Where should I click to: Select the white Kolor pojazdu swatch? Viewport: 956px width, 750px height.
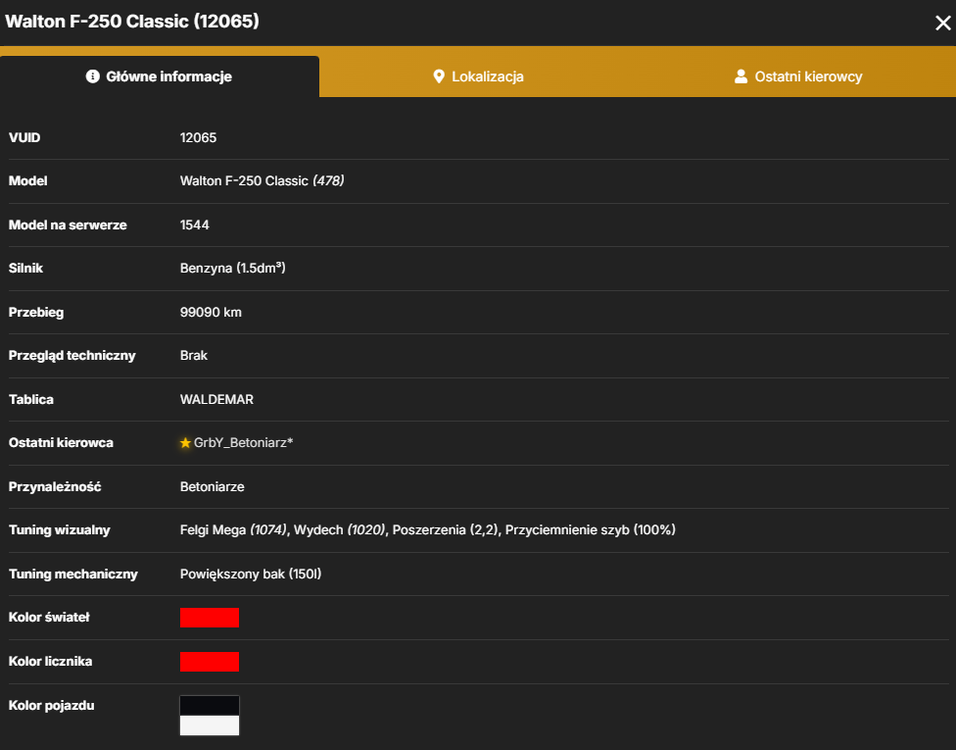209,725
